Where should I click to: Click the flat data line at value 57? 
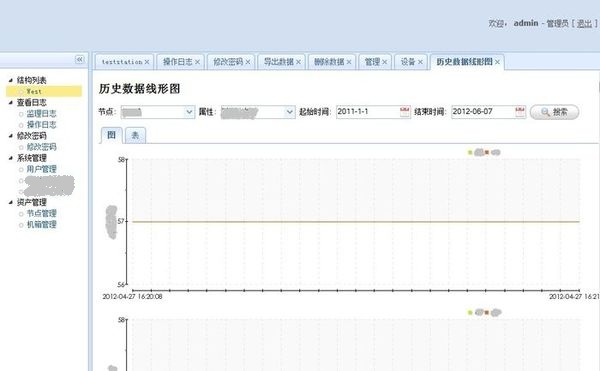(356, 221)
